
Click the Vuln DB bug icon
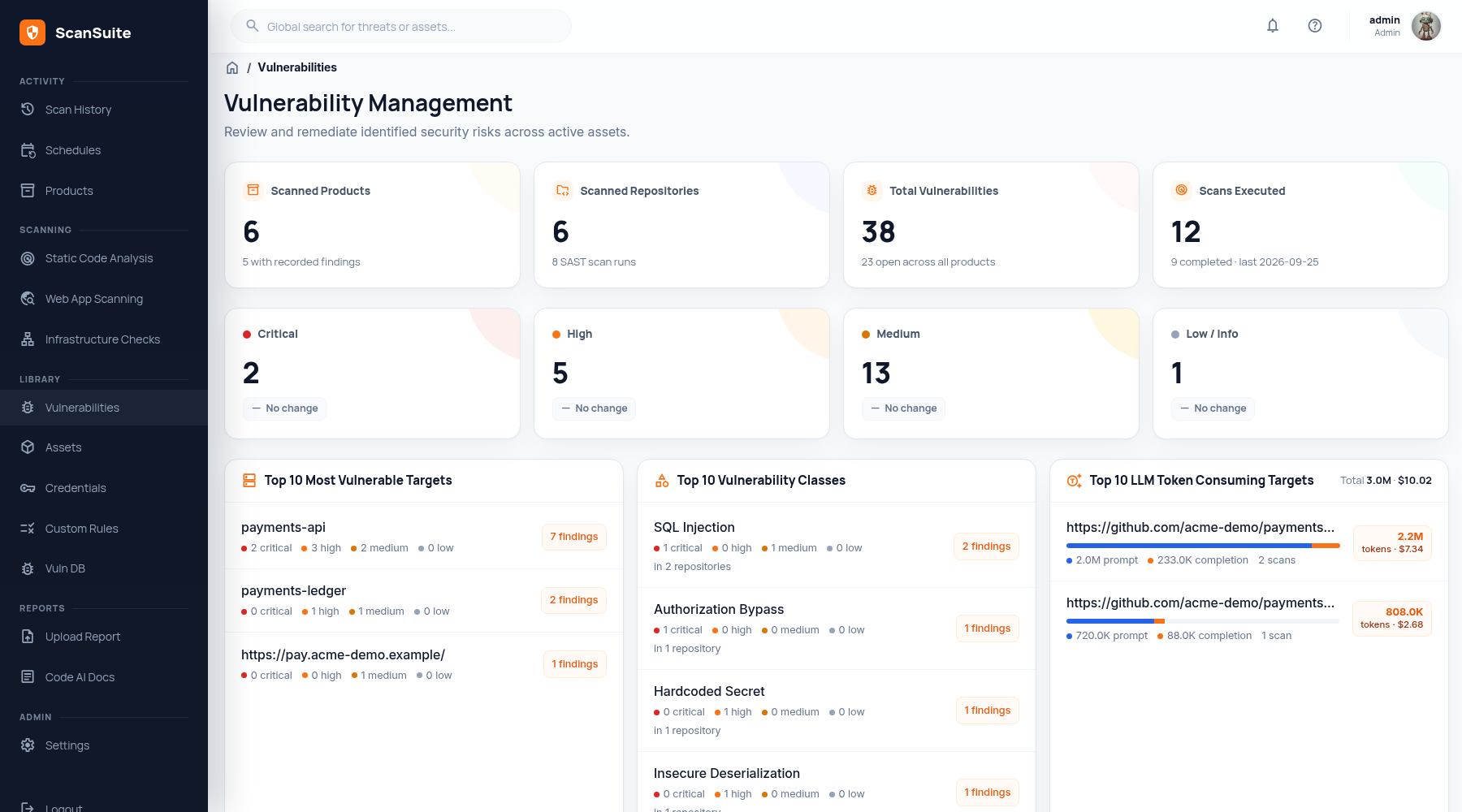pyautogui.click(x=28, y=568)
